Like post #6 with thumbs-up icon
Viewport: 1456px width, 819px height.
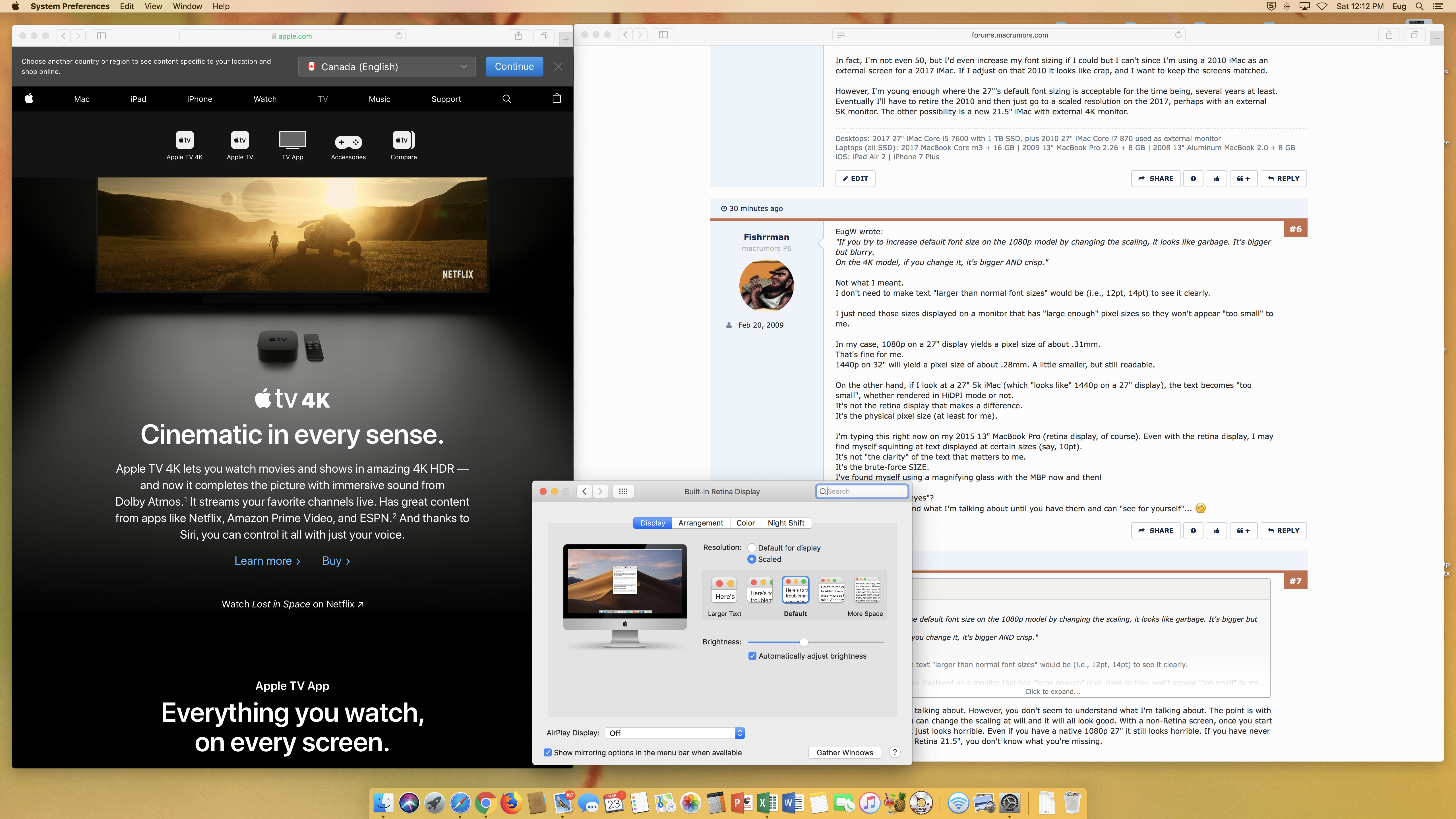point(1216,530)
